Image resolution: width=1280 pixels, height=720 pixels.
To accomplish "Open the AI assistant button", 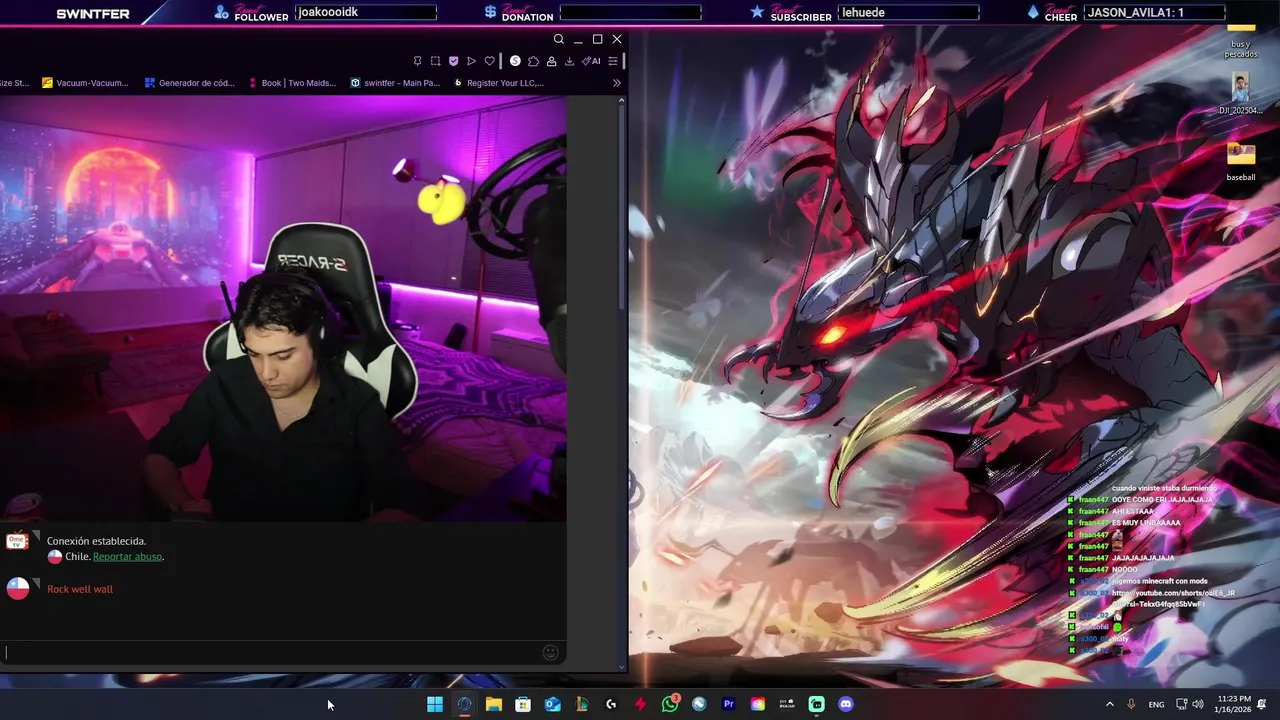I will [591, 61].
